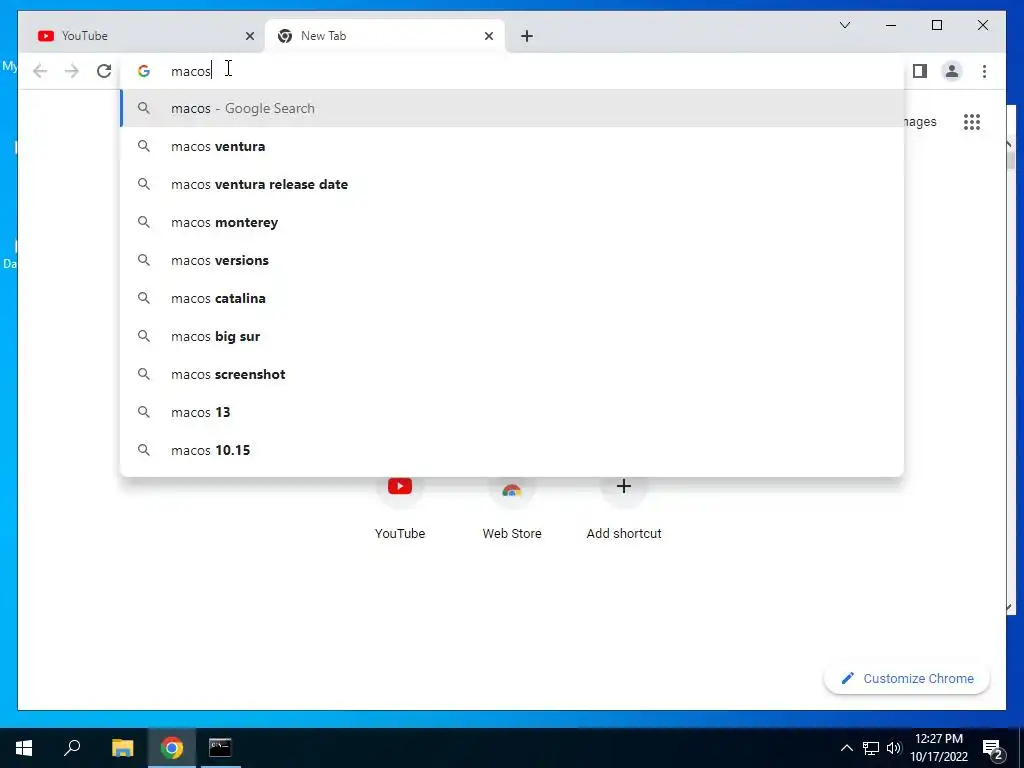Image resolution: width=1024 pixels, height=768 pixels.
Task: Open the Command Prompt taskbar icon
Action: pos(220,748)
